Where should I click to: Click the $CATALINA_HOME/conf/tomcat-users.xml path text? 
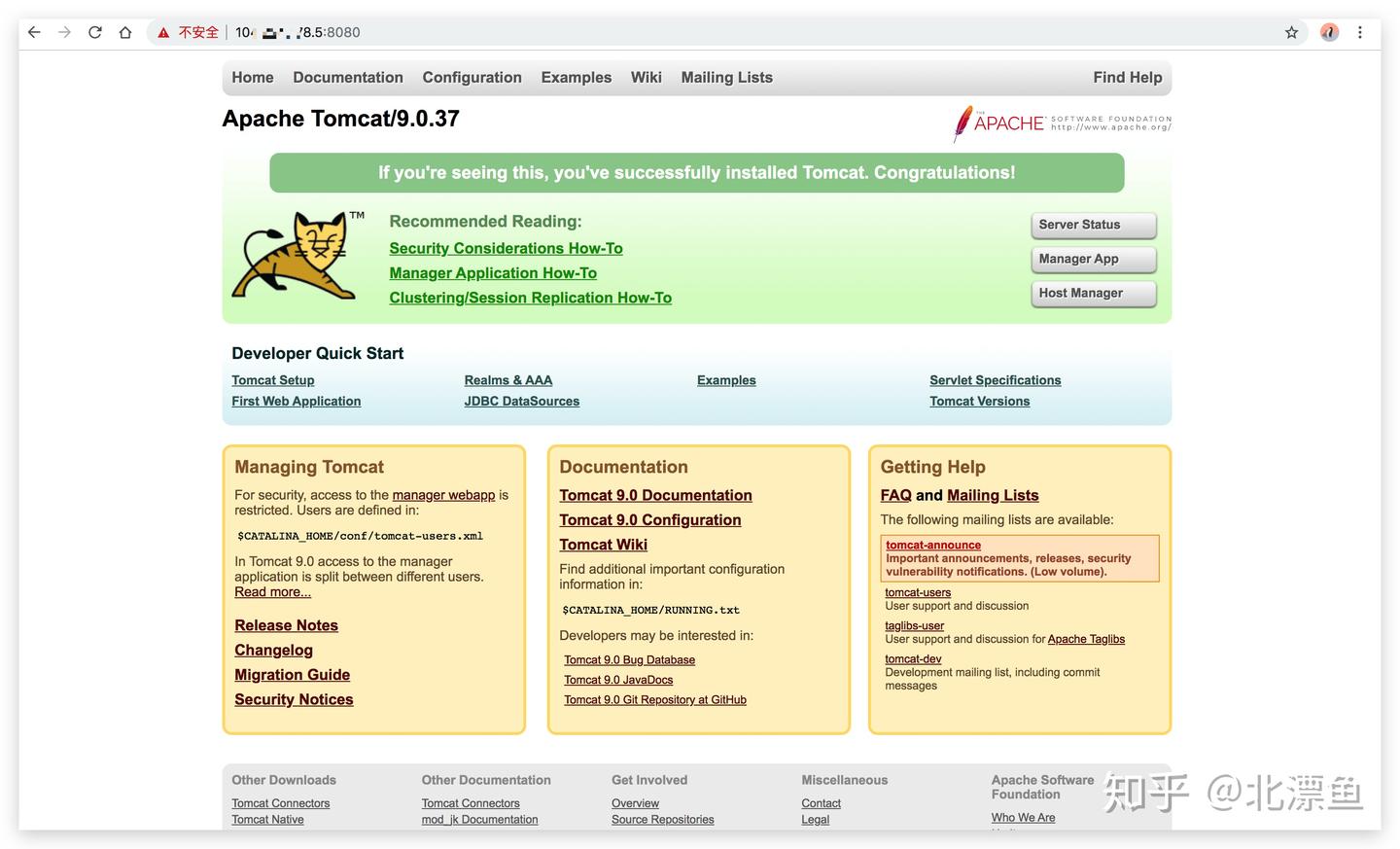pos(360,536)
